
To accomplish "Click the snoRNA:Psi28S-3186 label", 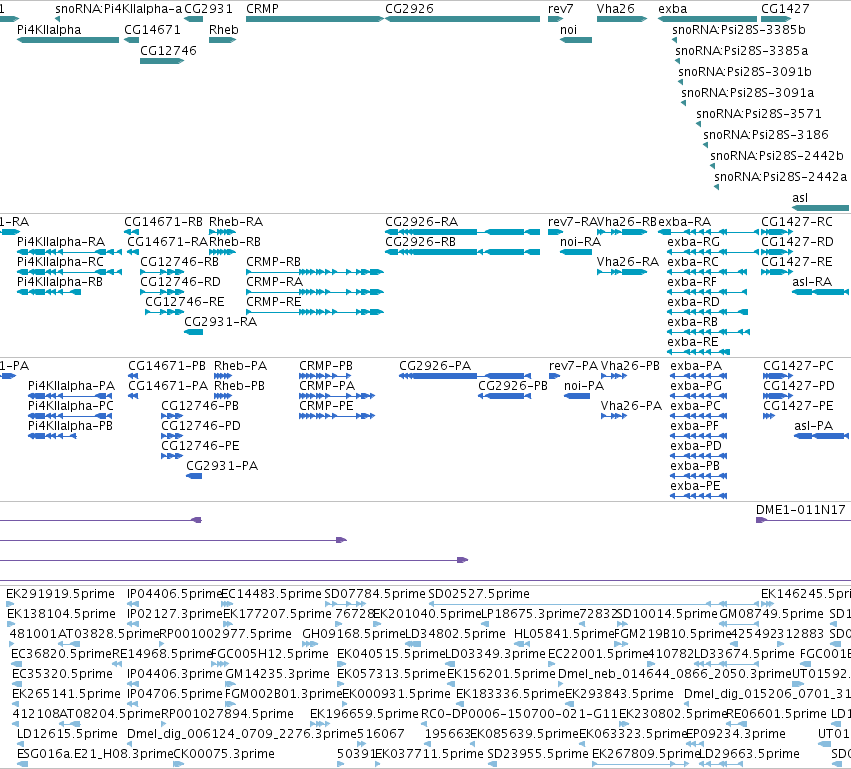I will 766,135.
